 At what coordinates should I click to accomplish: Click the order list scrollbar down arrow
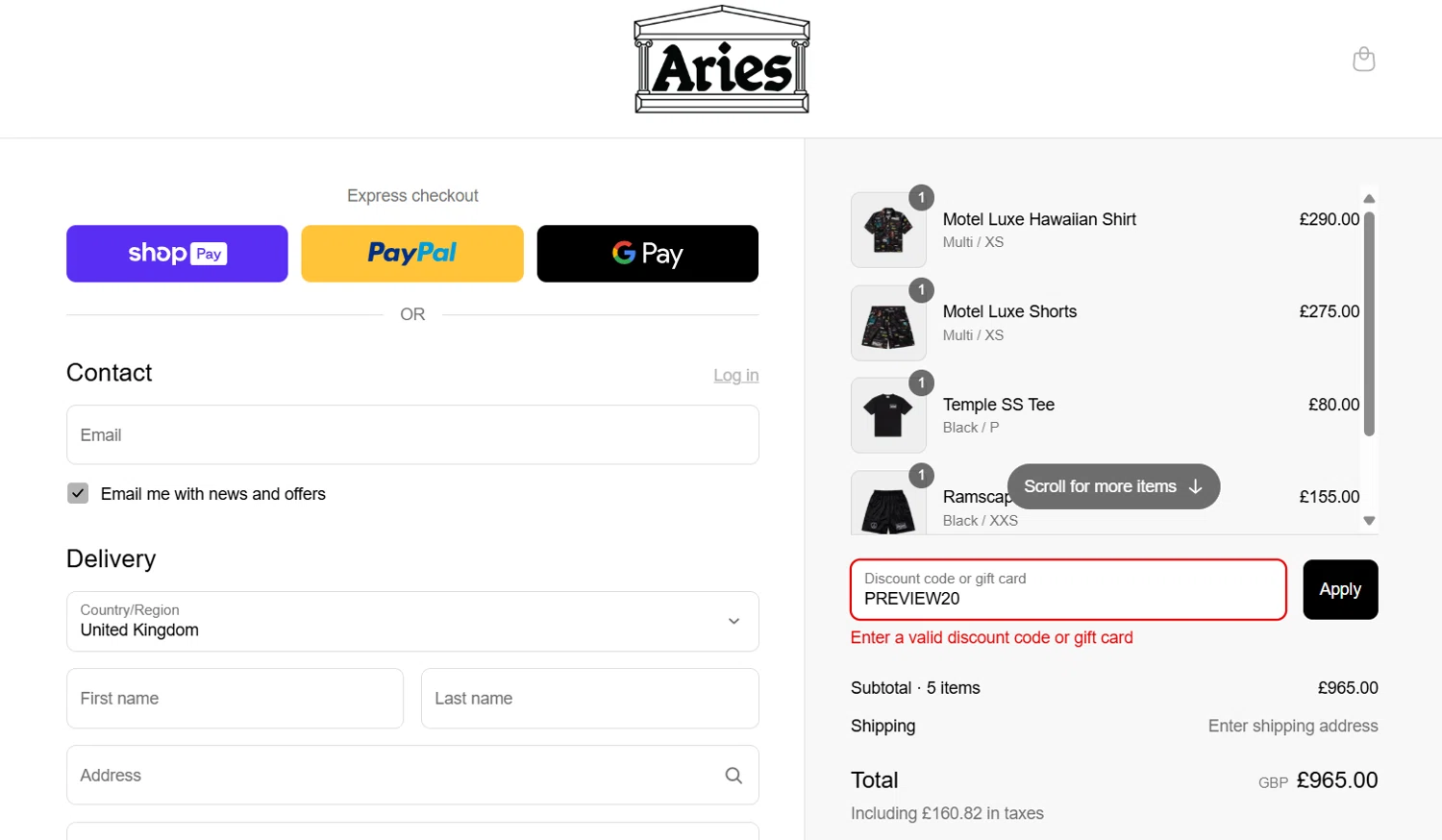(x=1369, y=521)
